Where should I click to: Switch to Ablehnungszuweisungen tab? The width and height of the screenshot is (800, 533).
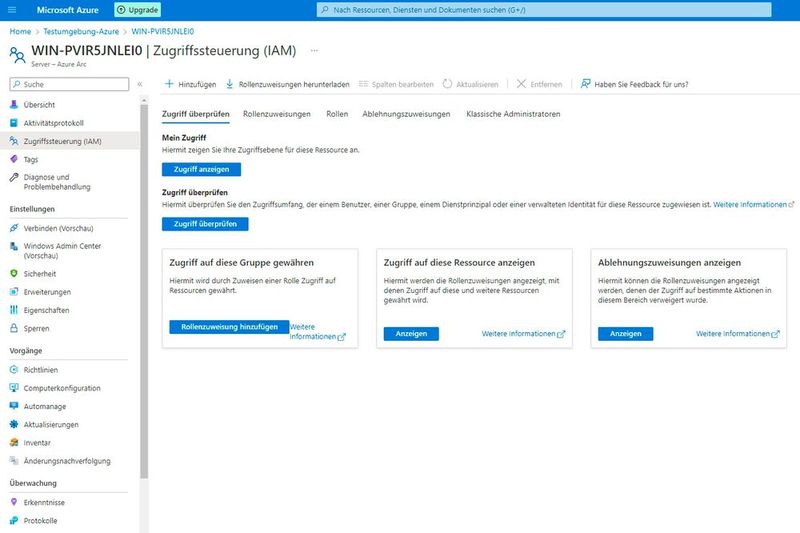tap(406, 114)
